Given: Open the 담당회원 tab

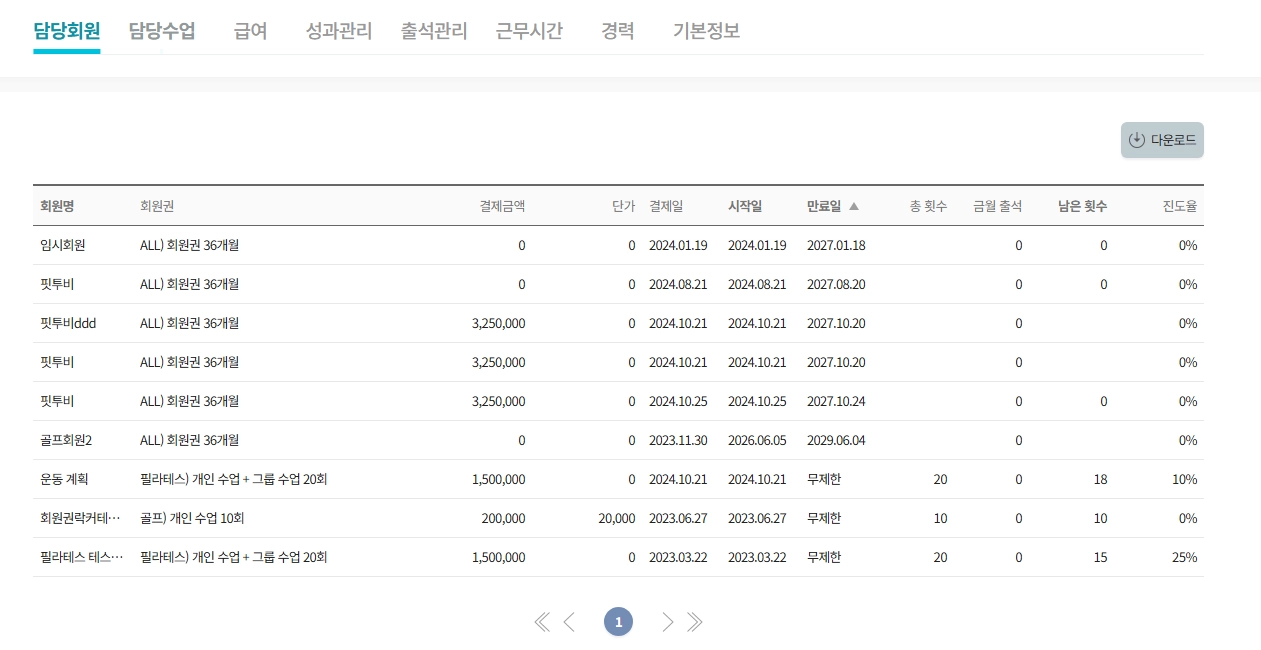Looking at the screenshot, I should [x=67, y=31].
